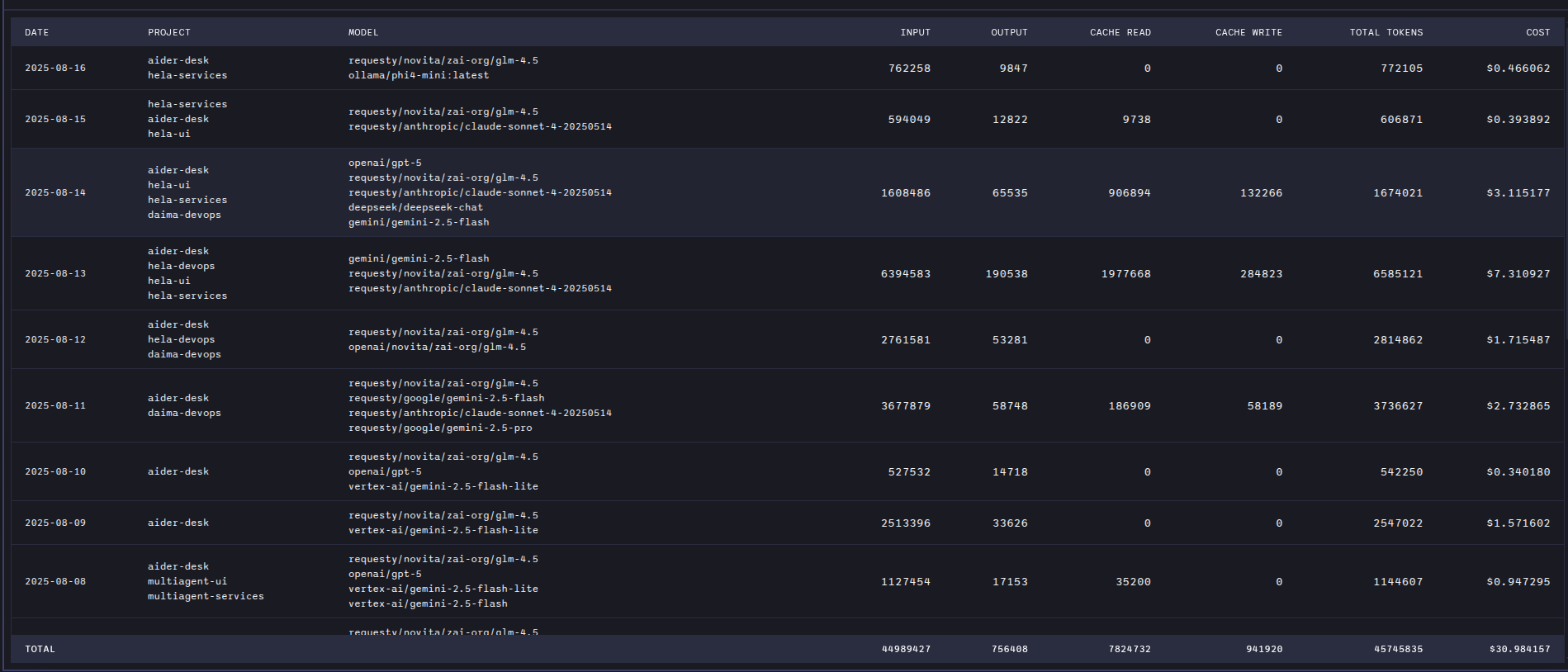Viewport: 1568px width, 672px height.
Task: Select the 2025-08-08 date cell
Action: (x=55, y=581)
